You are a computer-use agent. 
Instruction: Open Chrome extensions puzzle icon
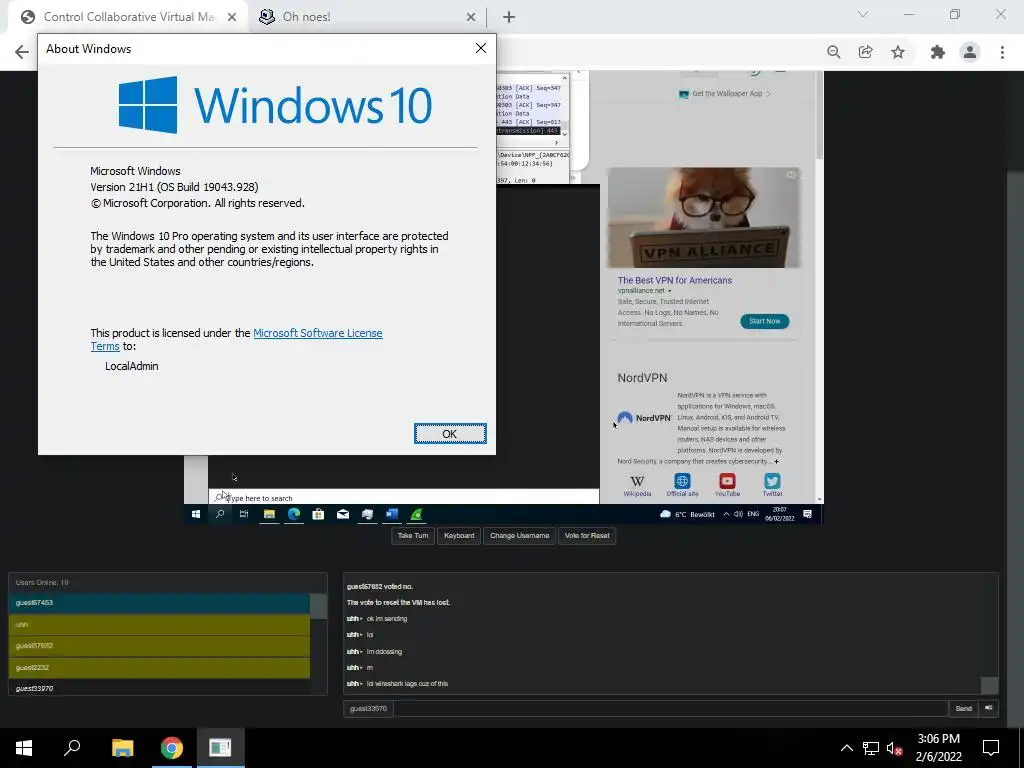click(x=938, y=52)
